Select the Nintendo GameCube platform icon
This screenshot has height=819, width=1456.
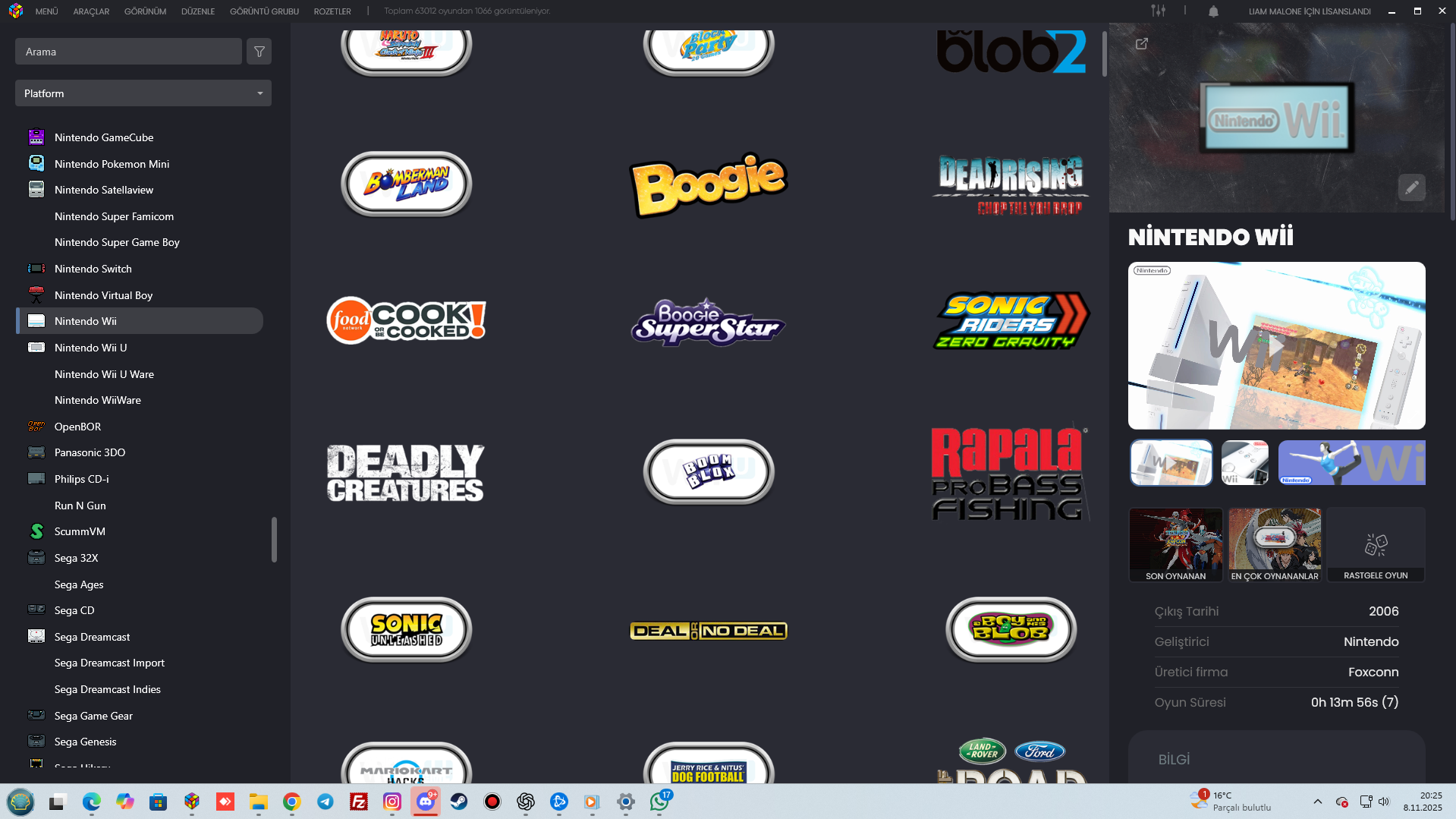tap(36, 137)
